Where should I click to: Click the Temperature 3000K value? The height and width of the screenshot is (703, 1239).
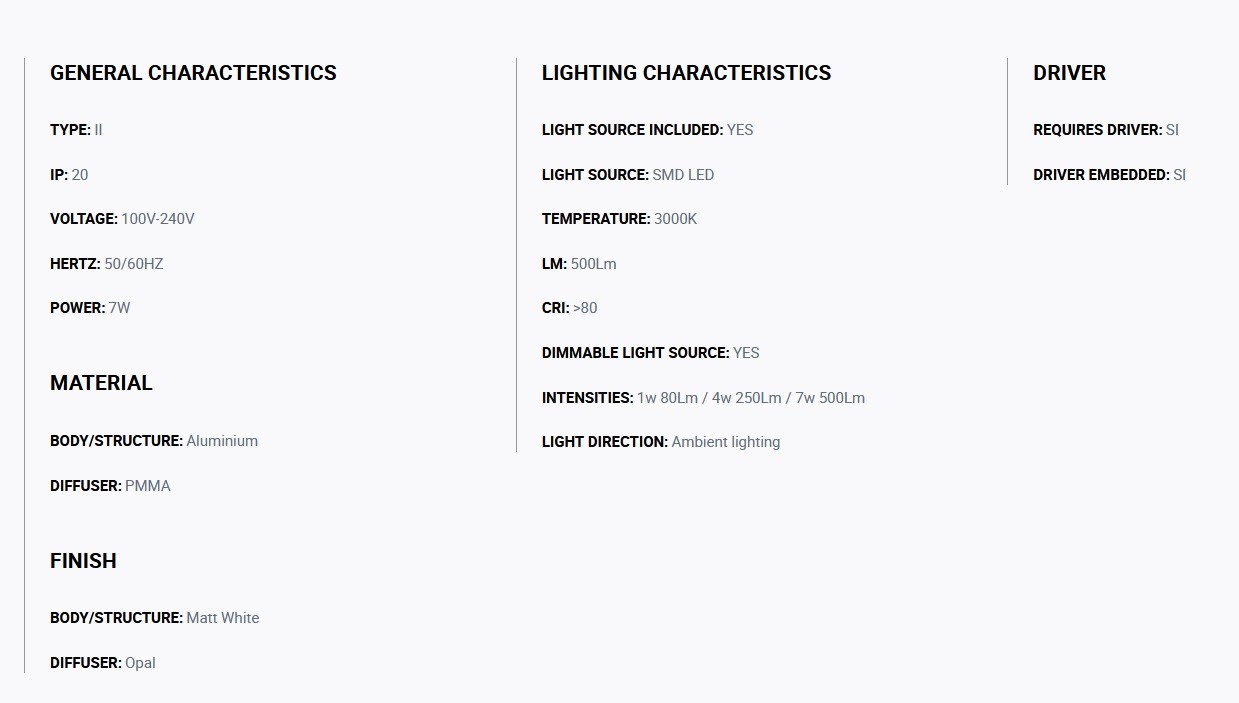click(675, 219)
